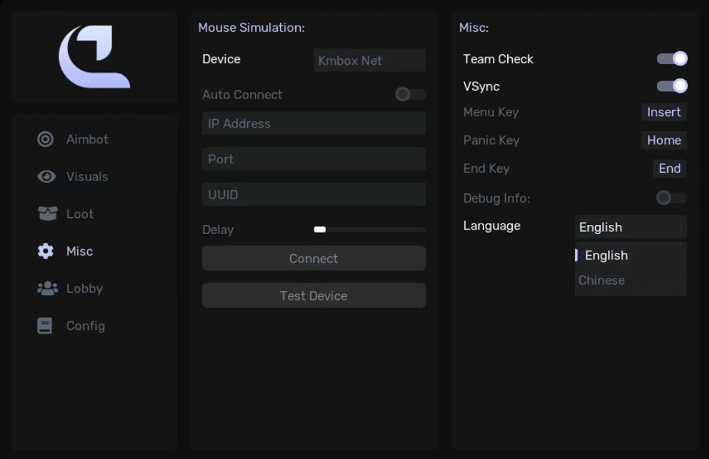Viewport: 709px width, 459px height.
Task: Enable the Debug Info toggle
Action: pos(671,198)
